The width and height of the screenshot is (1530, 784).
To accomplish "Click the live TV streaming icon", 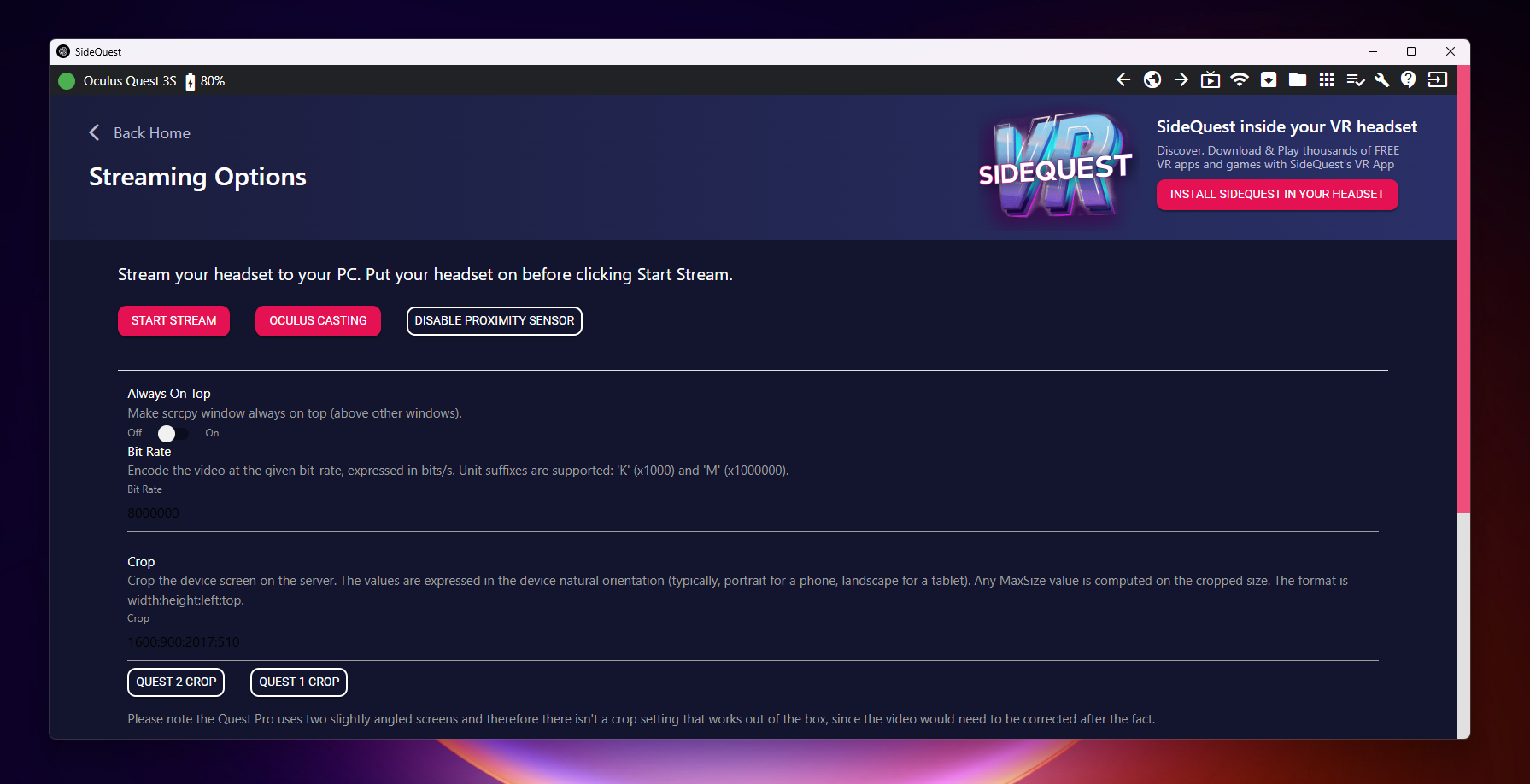I will click(1211, 79).
